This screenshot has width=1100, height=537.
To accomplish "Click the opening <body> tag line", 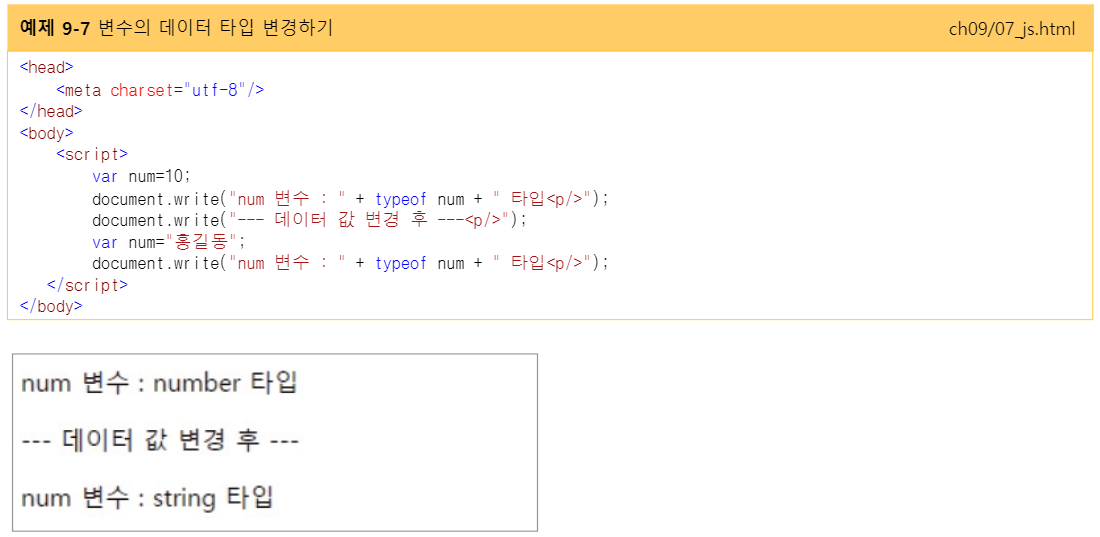I will click(47, 133).
